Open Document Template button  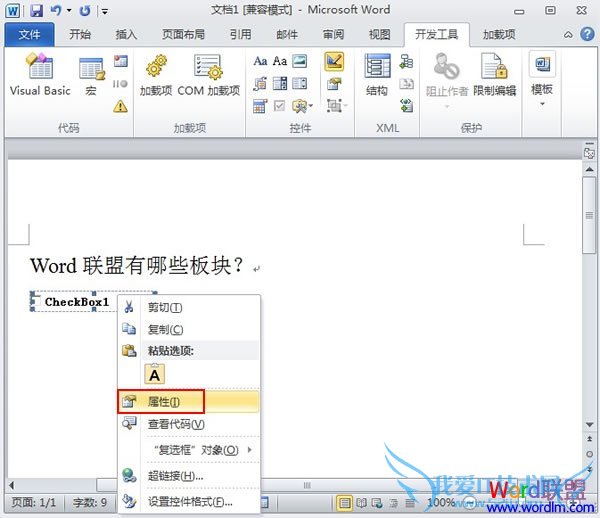(x=542, y=79)
